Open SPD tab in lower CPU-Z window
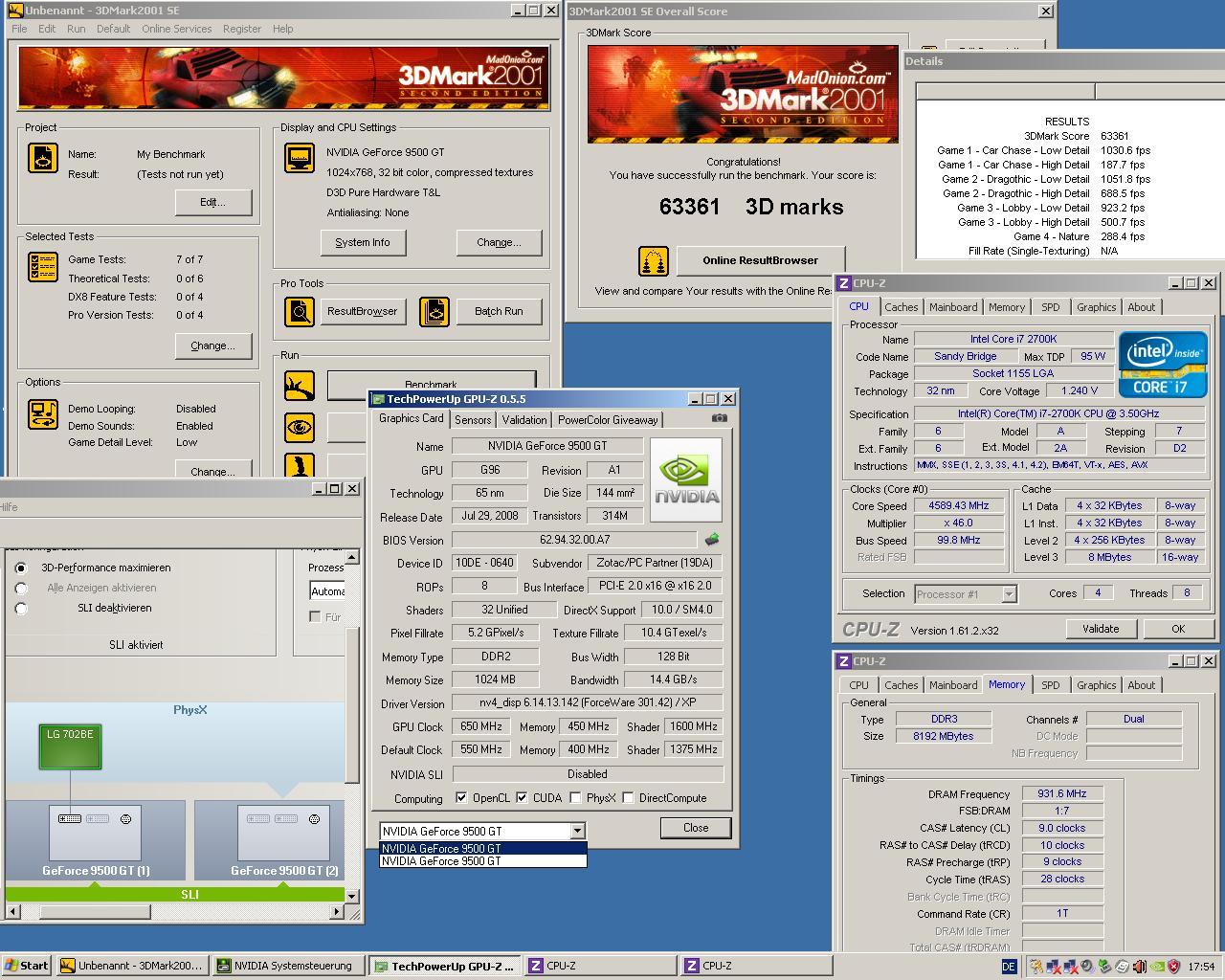This screenshot has height=980, width=1225. tap(1050, 685)
